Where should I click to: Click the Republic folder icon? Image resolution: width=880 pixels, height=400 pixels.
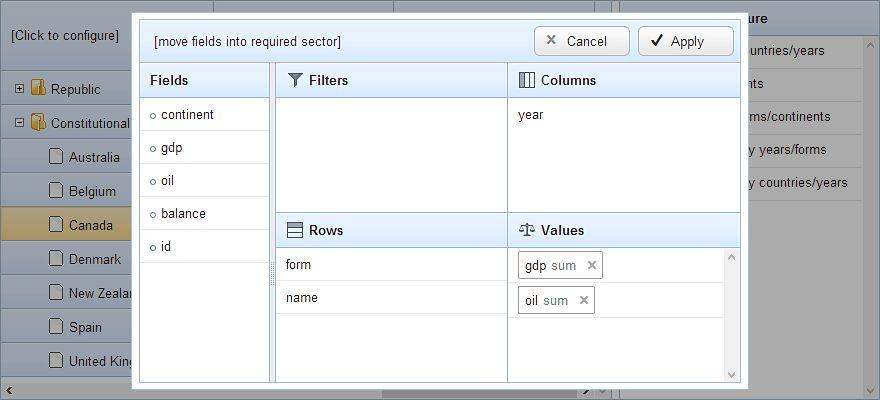click(x=39, y=89)
